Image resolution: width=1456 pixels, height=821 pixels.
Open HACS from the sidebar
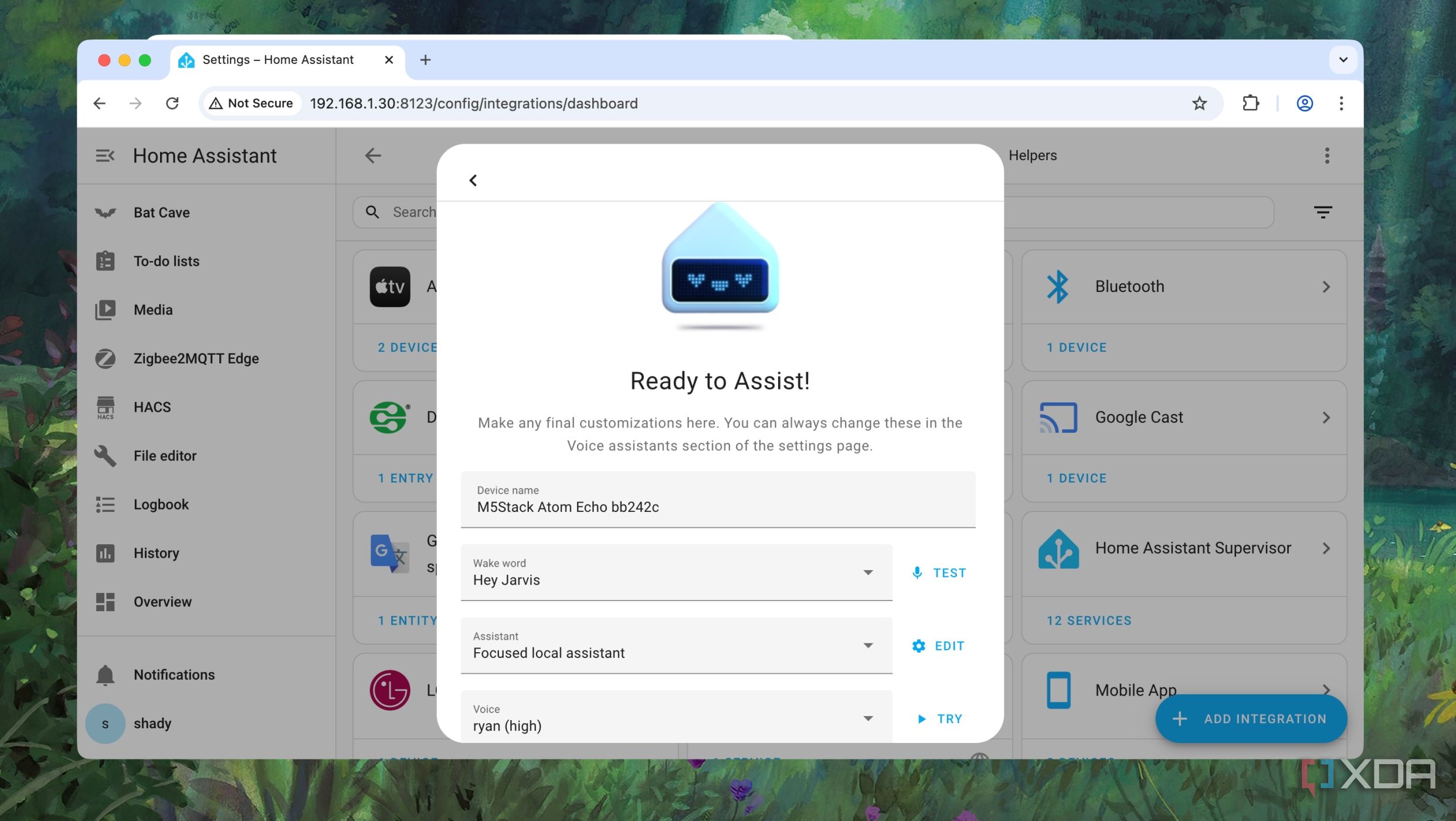click(x=152, y=407)
